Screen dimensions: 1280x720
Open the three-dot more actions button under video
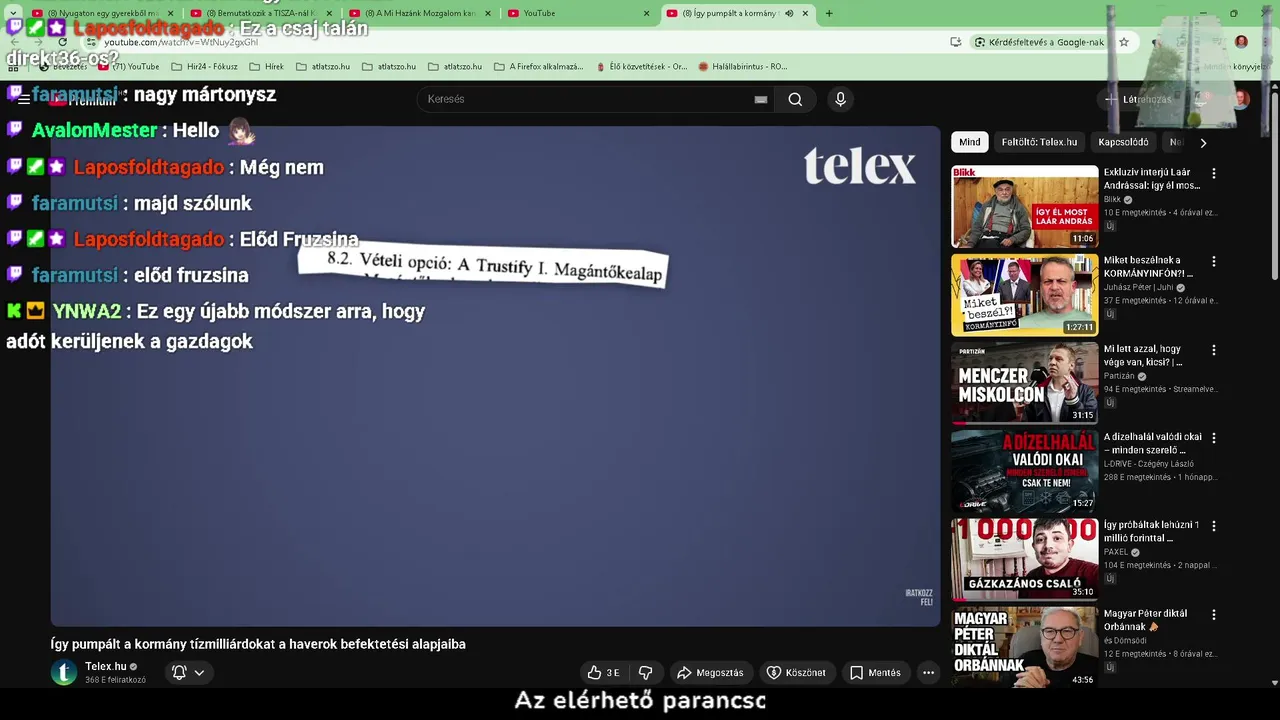(928, 673)
